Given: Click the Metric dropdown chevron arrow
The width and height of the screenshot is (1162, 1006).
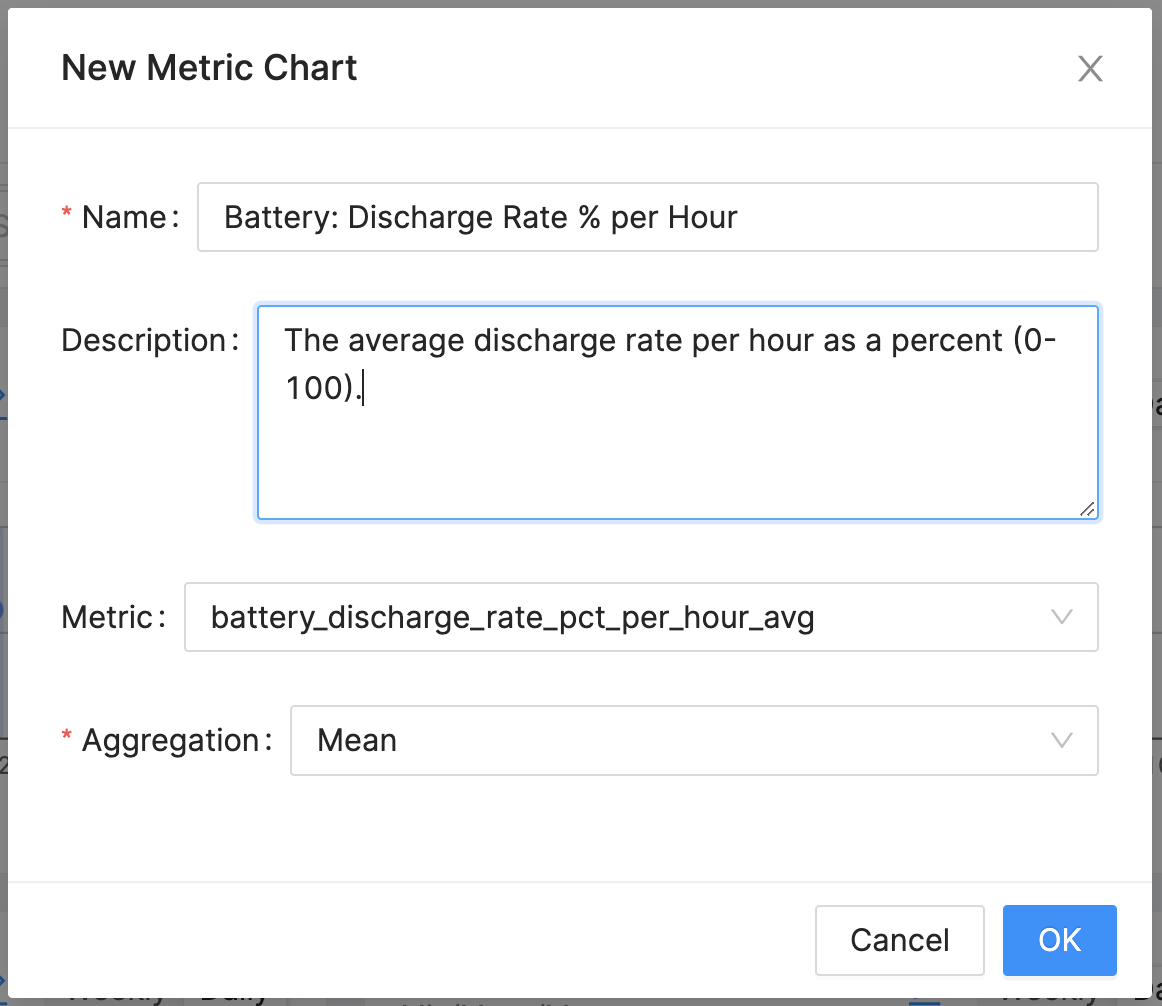Looking at the screenshot, I should [x=1062, y=617].
